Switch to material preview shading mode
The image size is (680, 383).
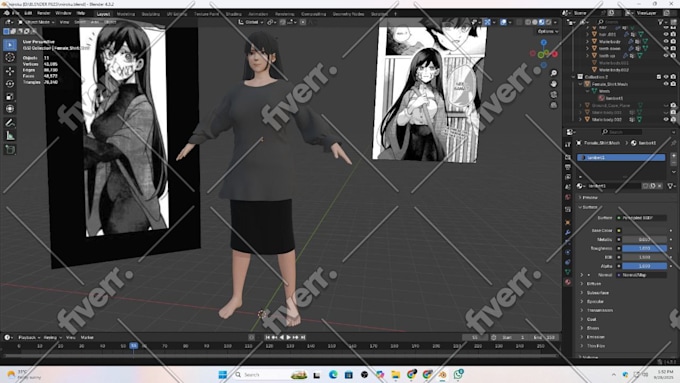point(542,22)
